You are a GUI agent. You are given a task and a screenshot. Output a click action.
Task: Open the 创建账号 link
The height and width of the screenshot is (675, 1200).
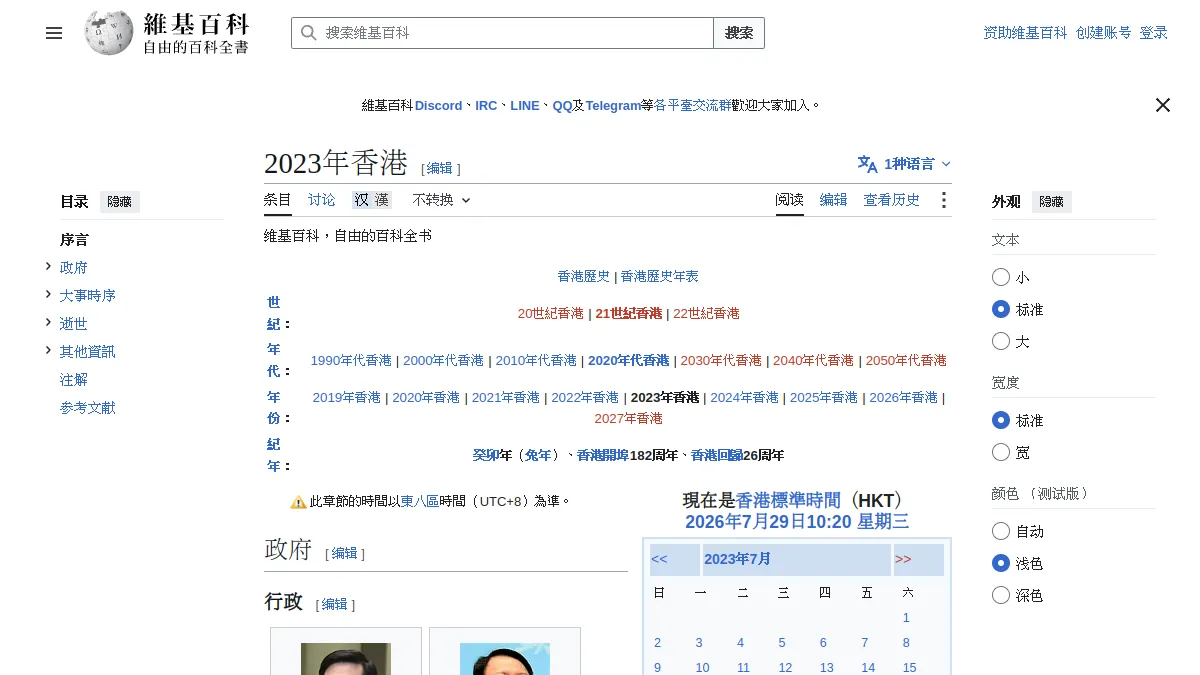1103,33
